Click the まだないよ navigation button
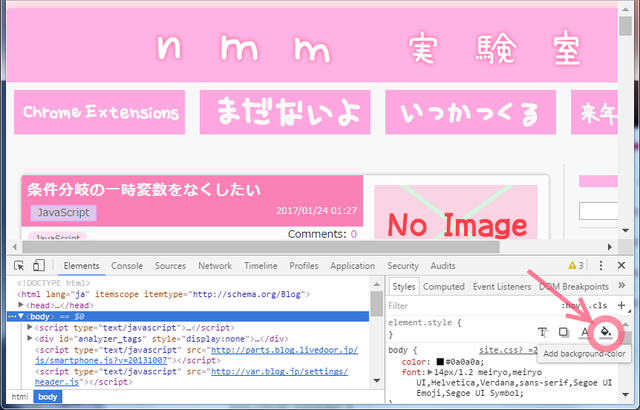This screenshot has height=410, width=640. point(285,112)
